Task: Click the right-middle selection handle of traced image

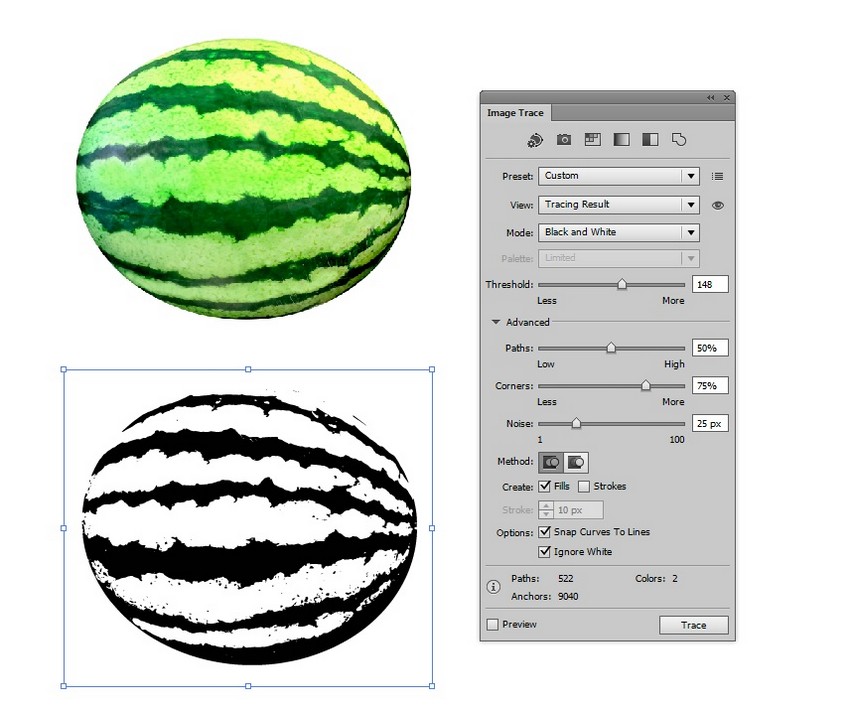Action: 432,528
